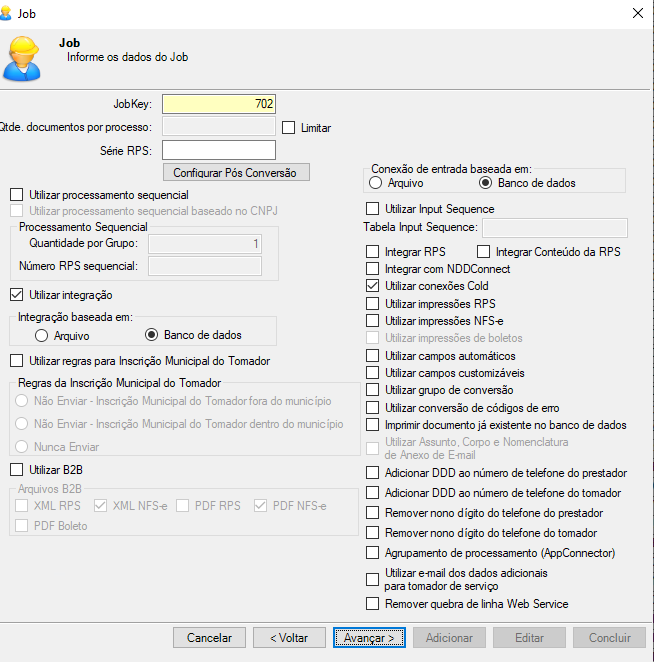The height and width of the screenshot is (662, 654).
Task: Check Integrar com NDDConnect
Action: 373,269
